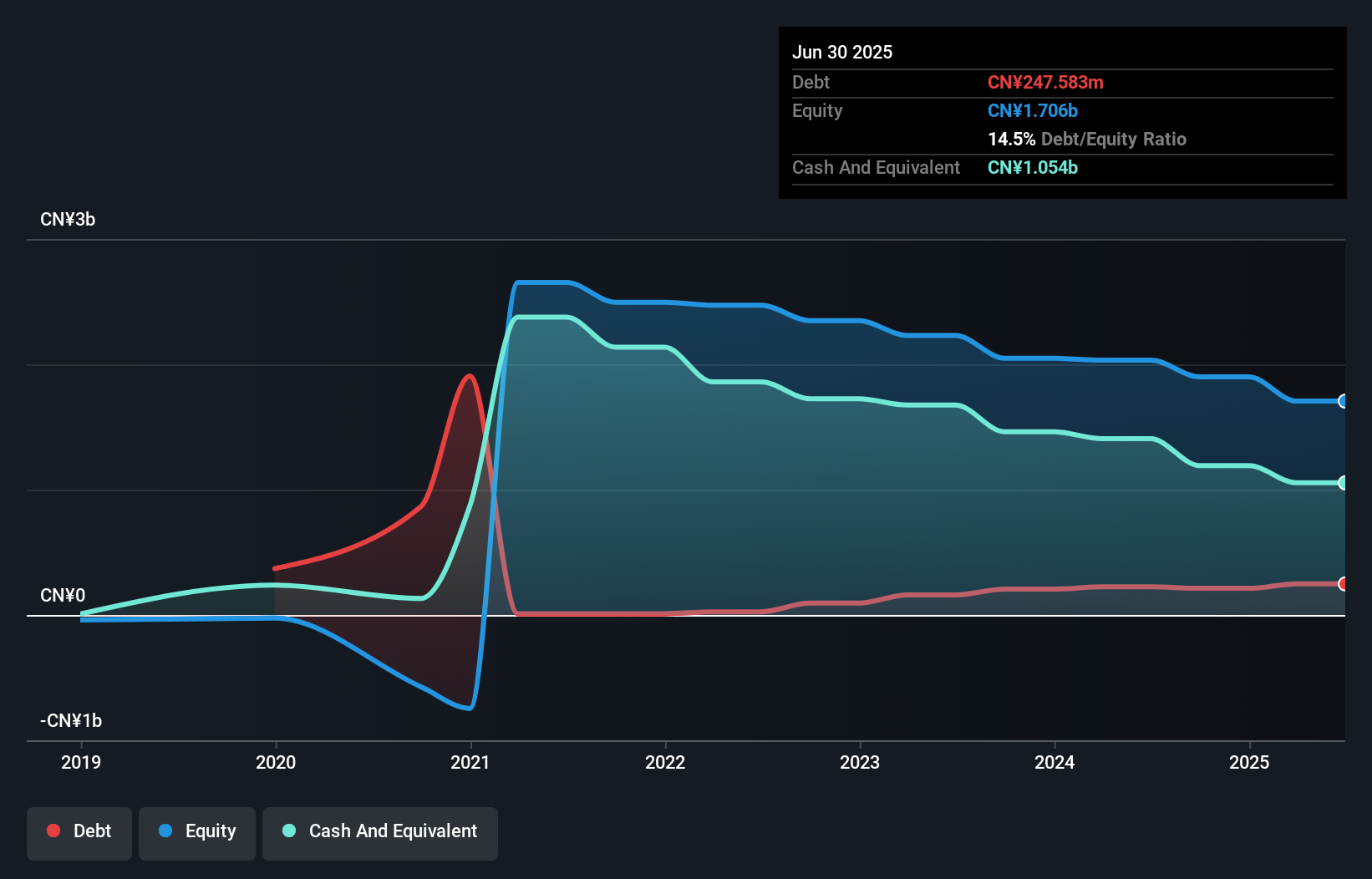
Task: Click the equity line trough near 2021
Action: 470,708
